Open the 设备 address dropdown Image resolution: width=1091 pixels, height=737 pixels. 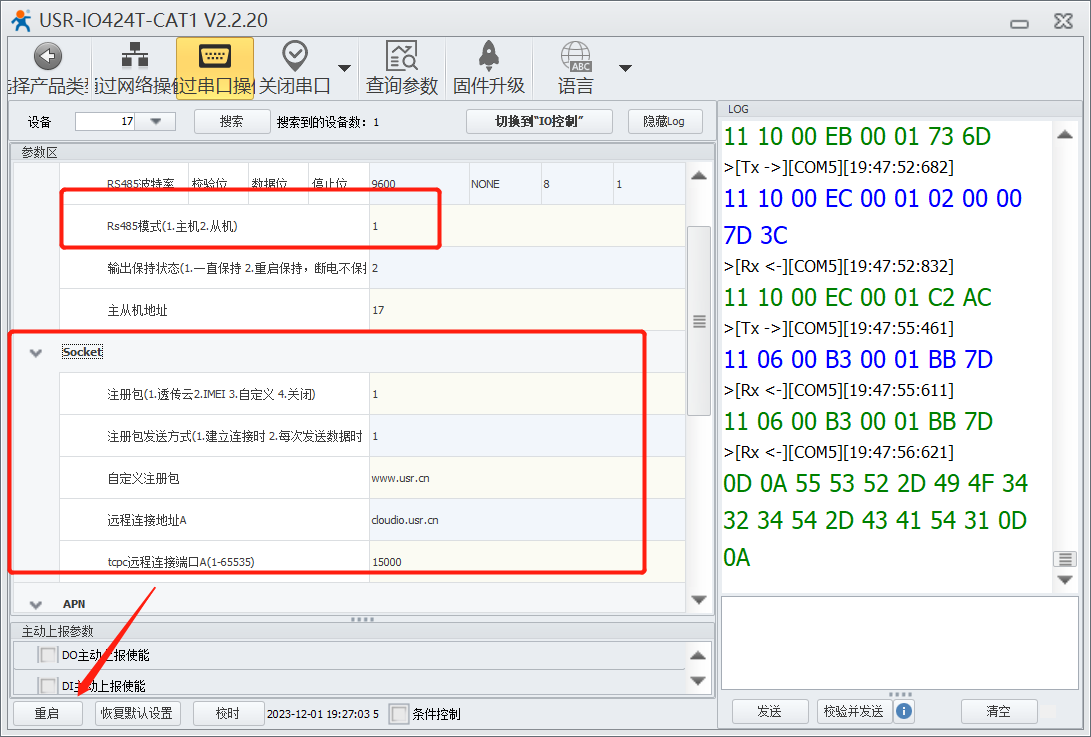[x=155, y=122]
